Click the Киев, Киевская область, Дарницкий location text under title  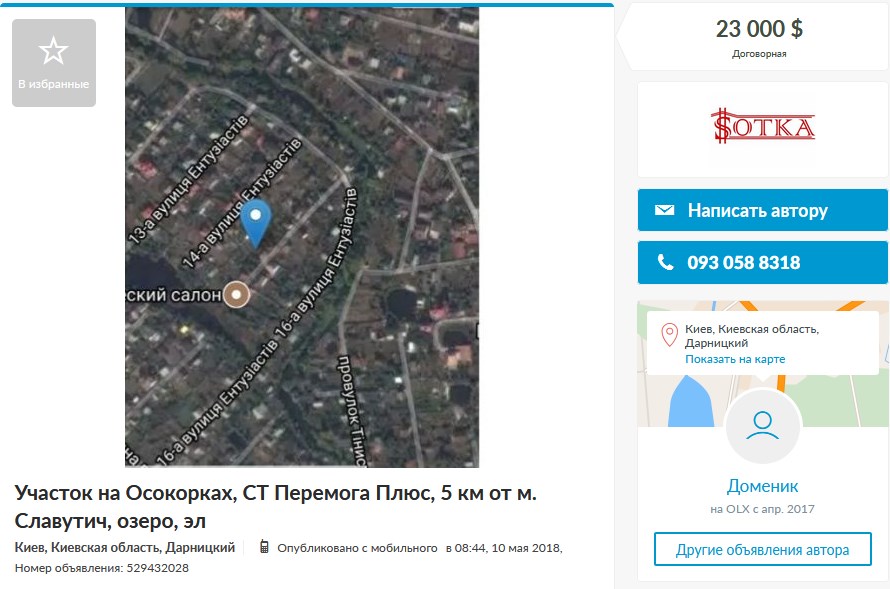pos(125,548)
